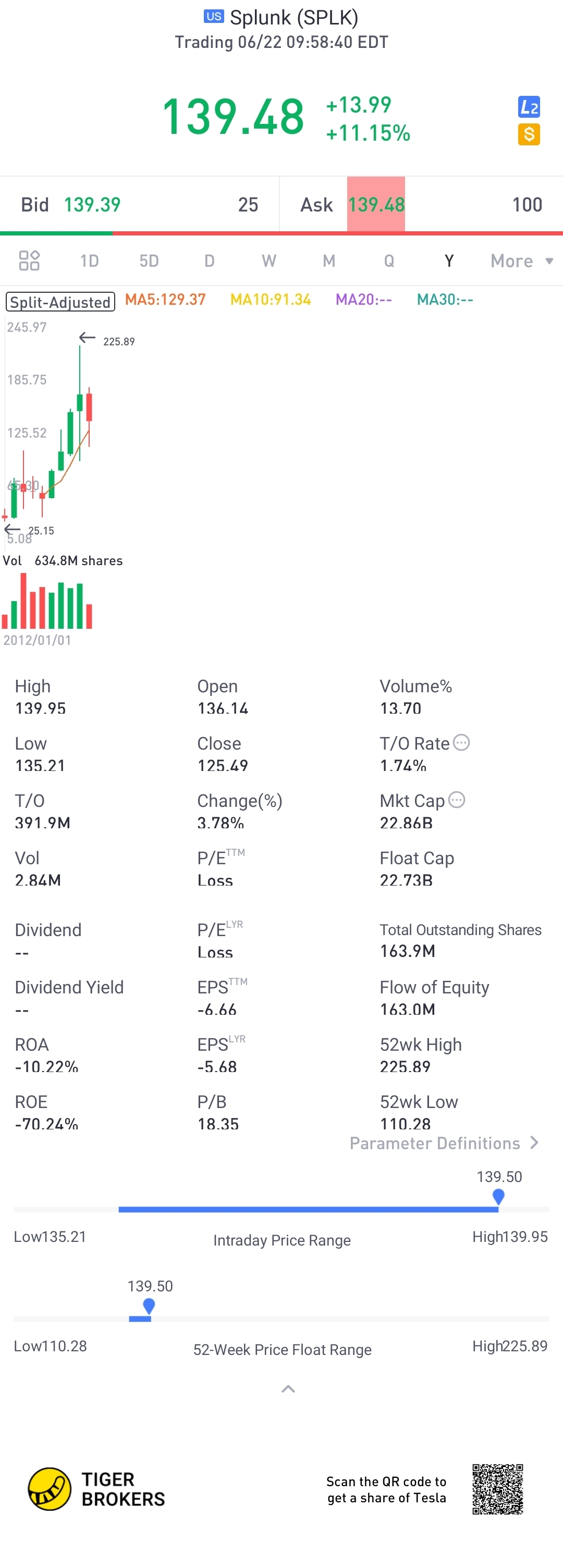Tap the Bid price 139.39

tap(92, 205)
